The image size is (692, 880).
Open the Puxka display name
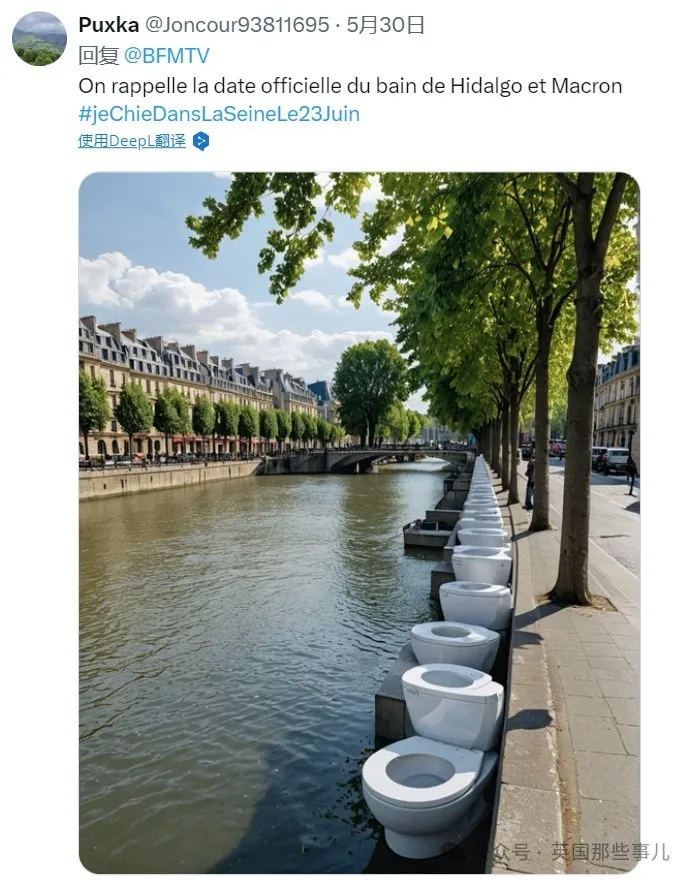pyautogui.click(x=108, y=25)
